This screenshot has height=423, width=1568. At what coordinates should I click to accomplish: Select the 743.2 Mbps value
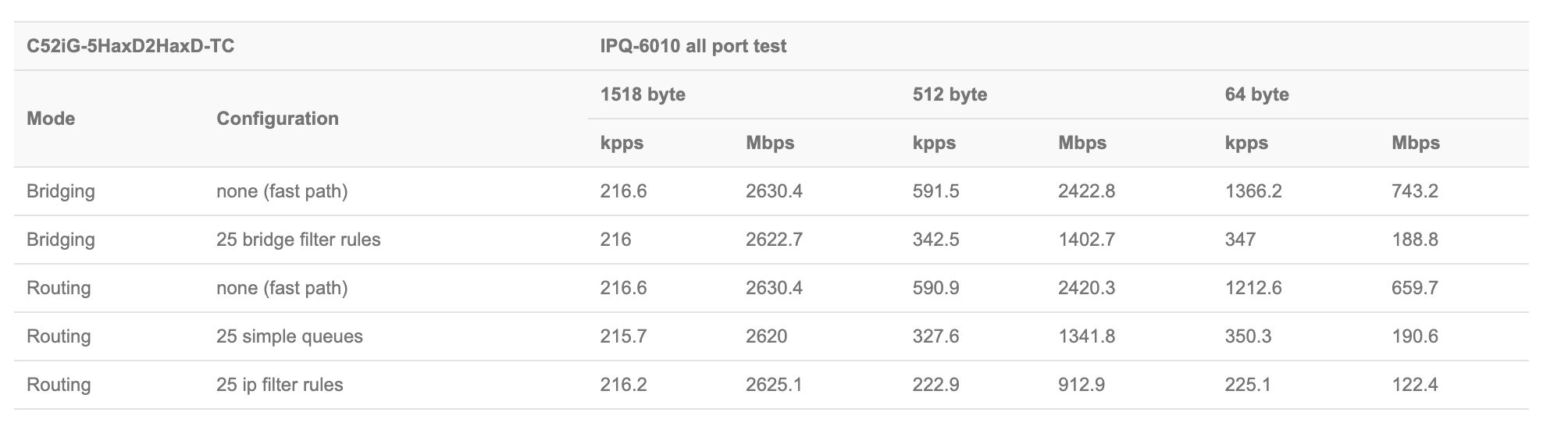tap(1414, 191)
